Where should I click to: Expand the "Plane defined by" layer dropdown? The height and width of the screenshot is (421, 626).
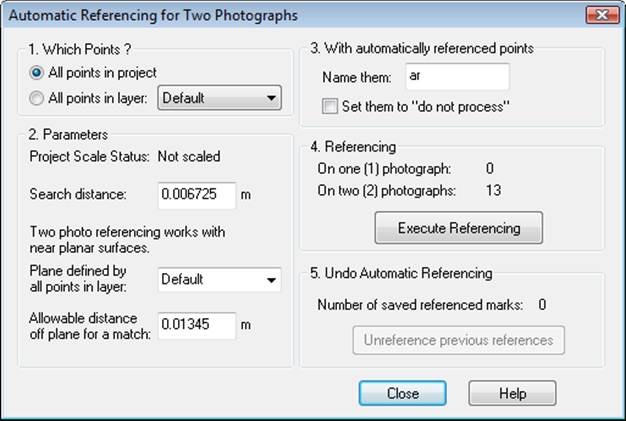tap(220, 280)
